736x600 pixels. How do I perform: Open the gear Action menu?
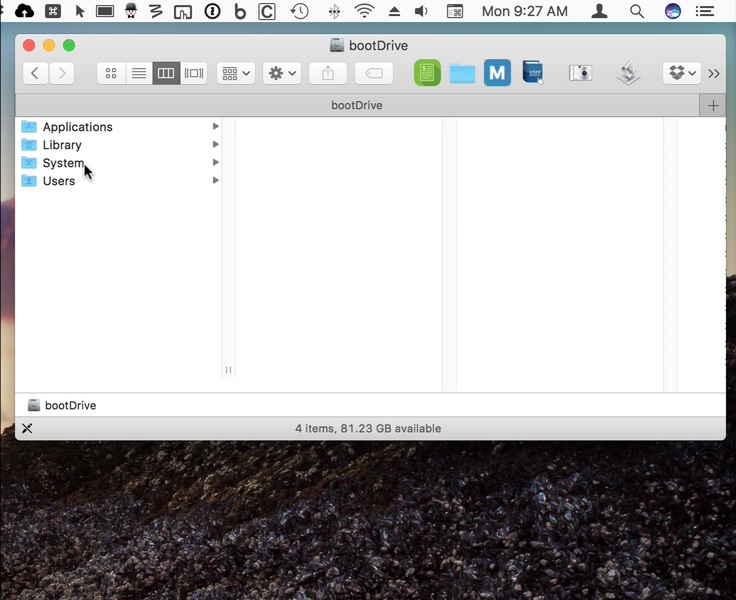(282, 73)
